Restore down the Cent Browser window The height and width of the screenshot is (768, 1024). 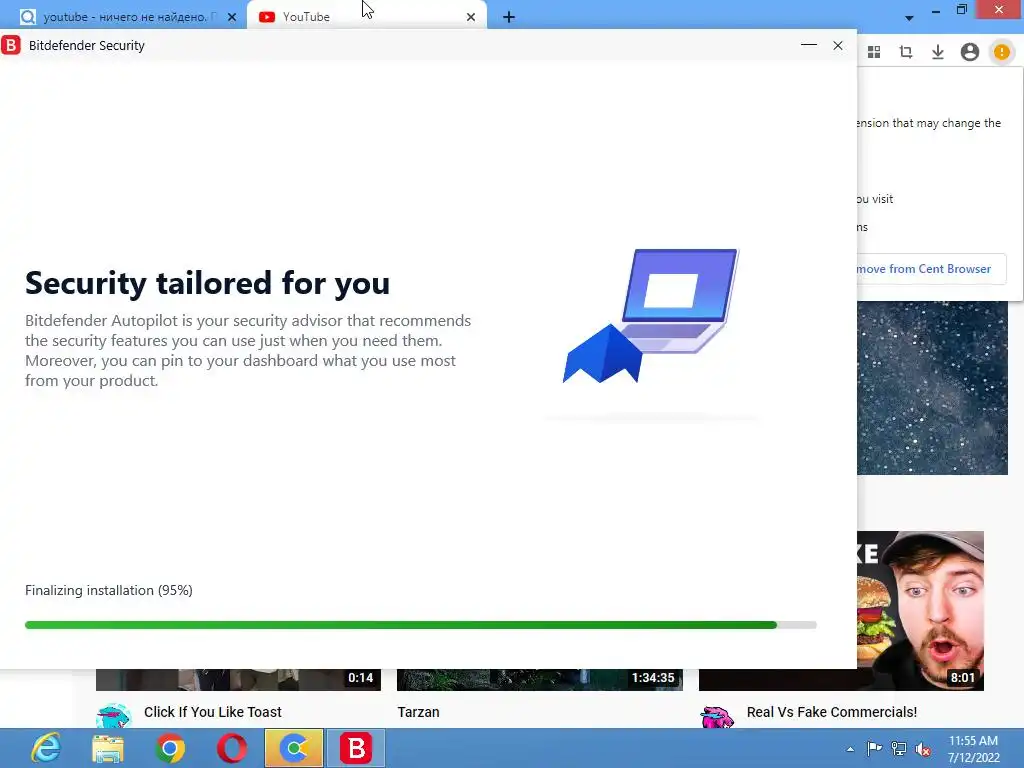click(961, 10)
